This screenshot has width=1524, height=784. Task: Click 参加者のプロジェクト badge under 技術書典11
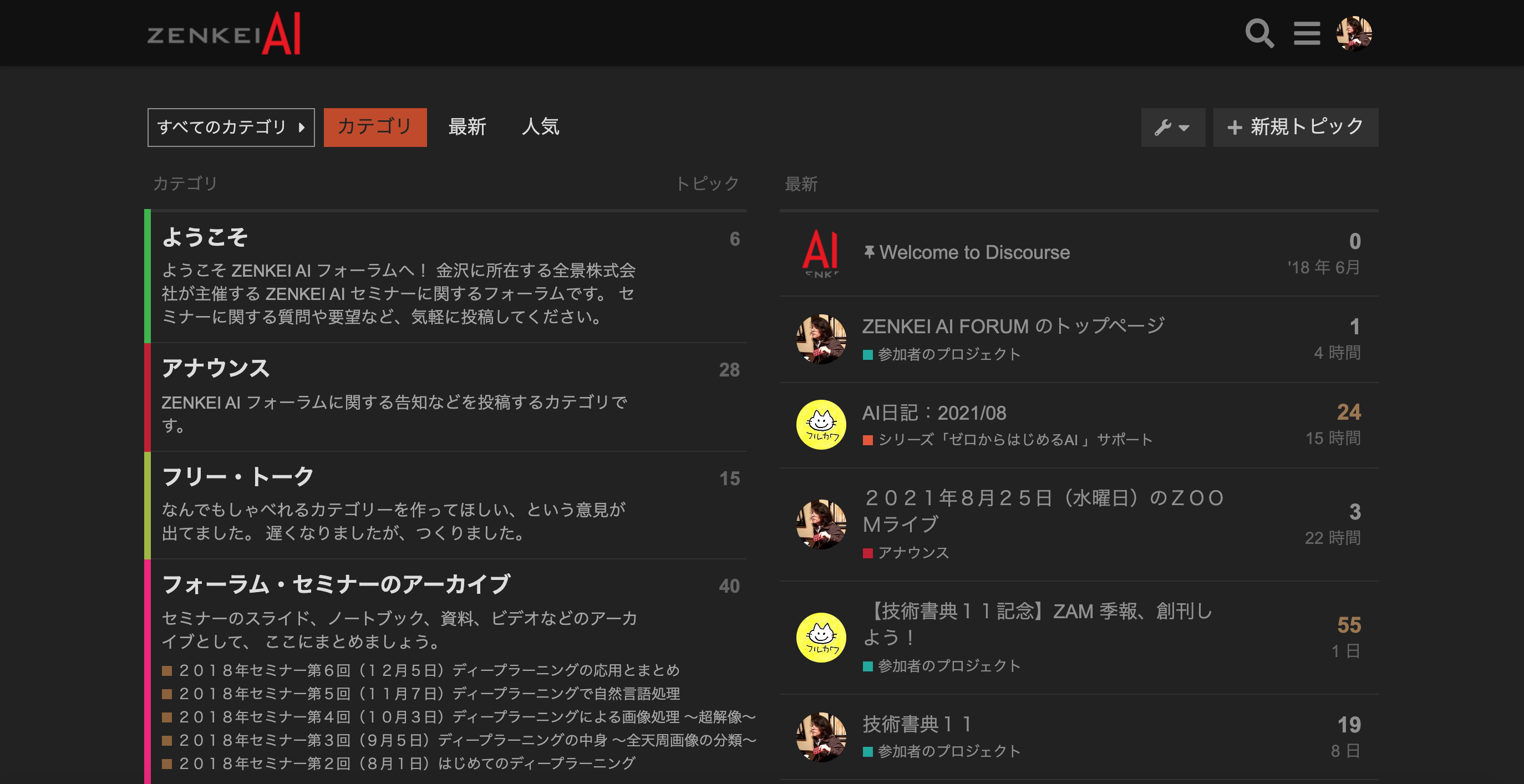point(942,751)
